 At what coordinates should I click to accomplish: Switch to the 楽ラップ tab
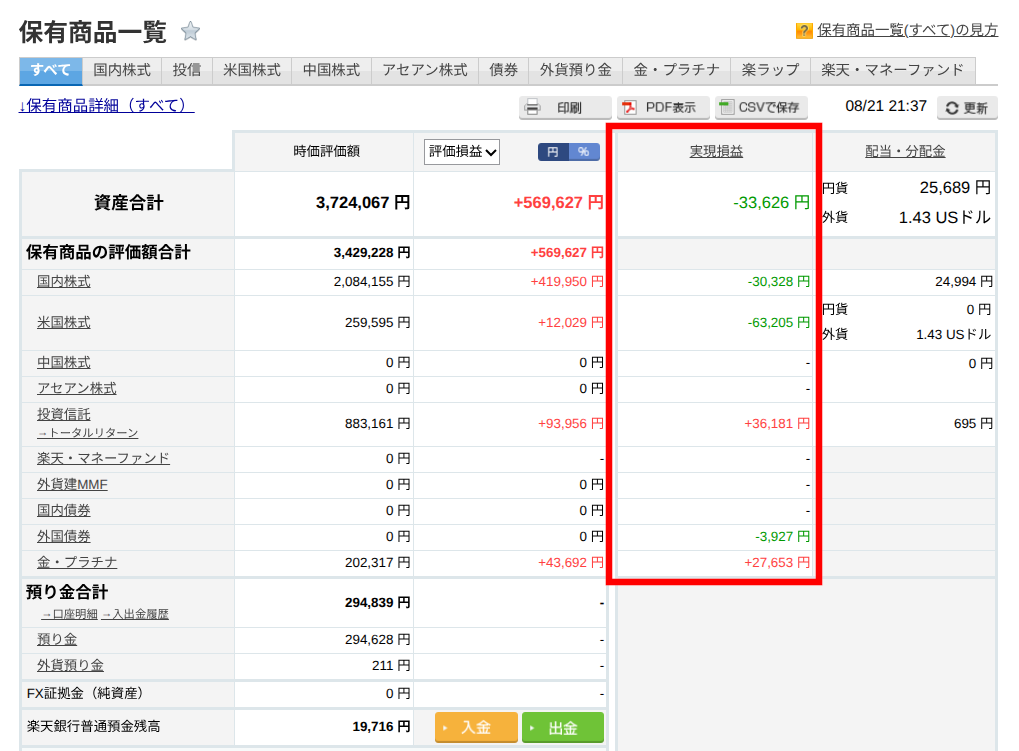coord(770,70)
